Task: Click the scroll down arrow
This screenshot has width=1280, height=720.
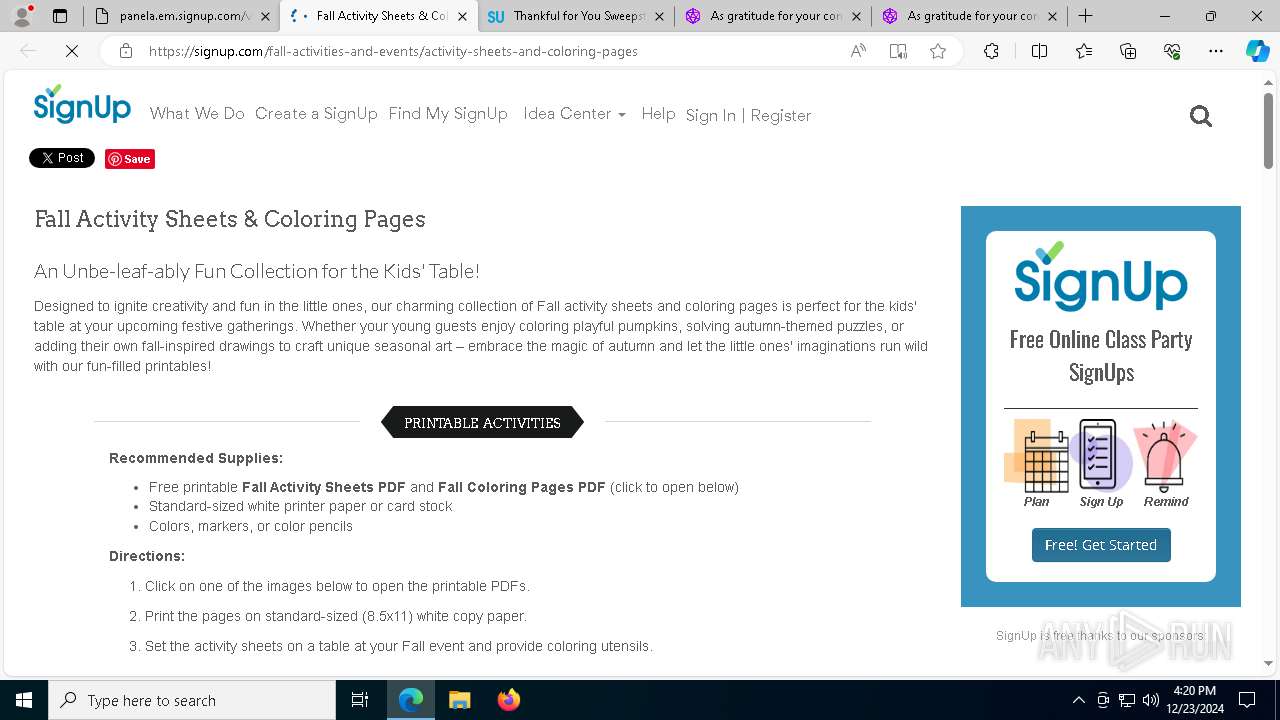Action: coord(1268,663)
